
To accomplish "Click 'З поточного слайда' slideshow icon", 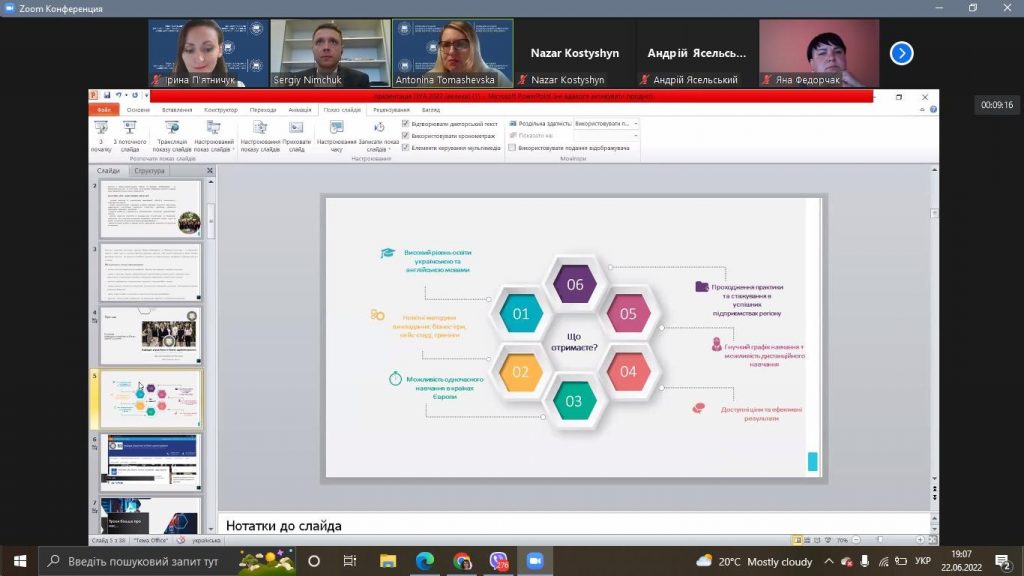I will (x=130, y=136).
